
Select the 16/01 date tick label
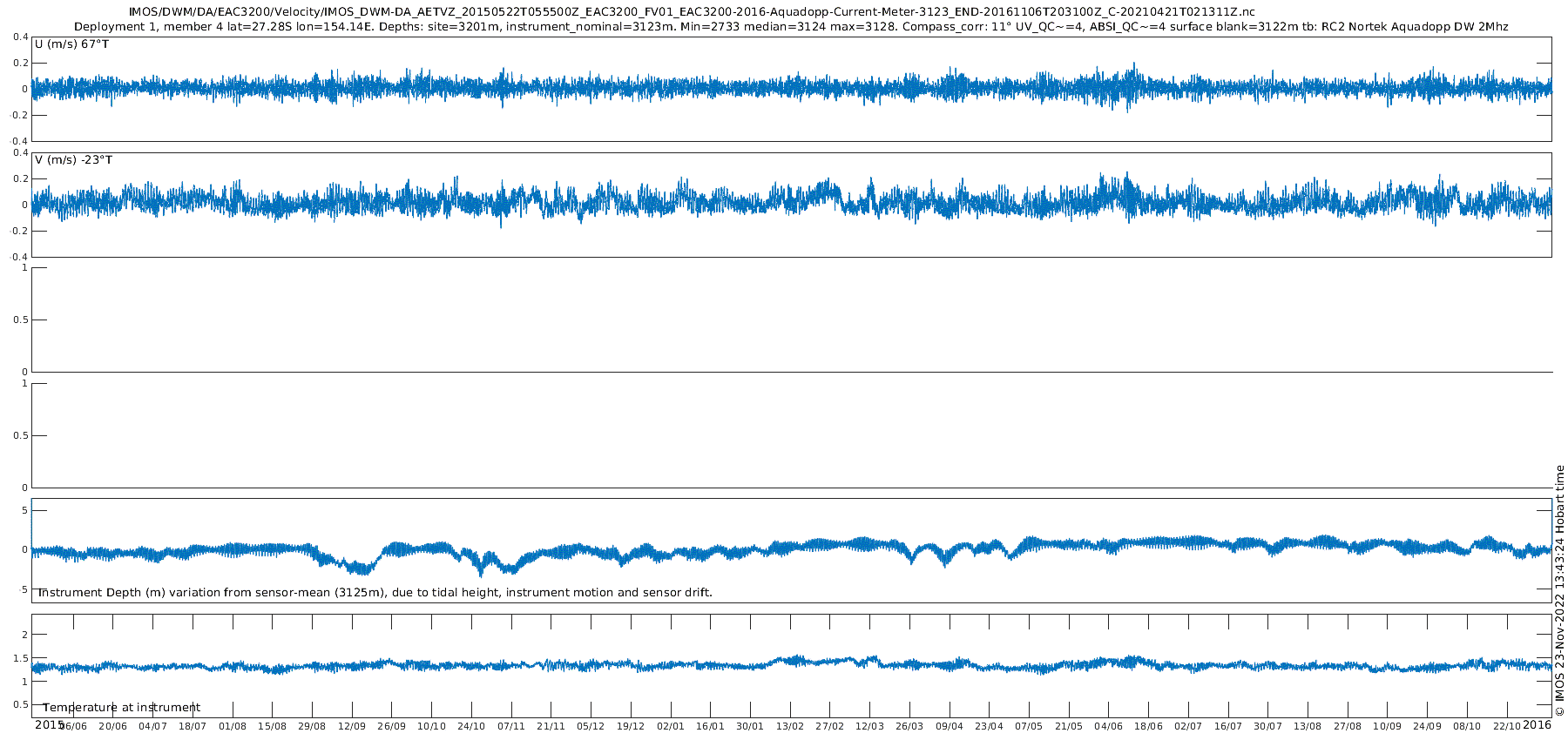(710, 726)
